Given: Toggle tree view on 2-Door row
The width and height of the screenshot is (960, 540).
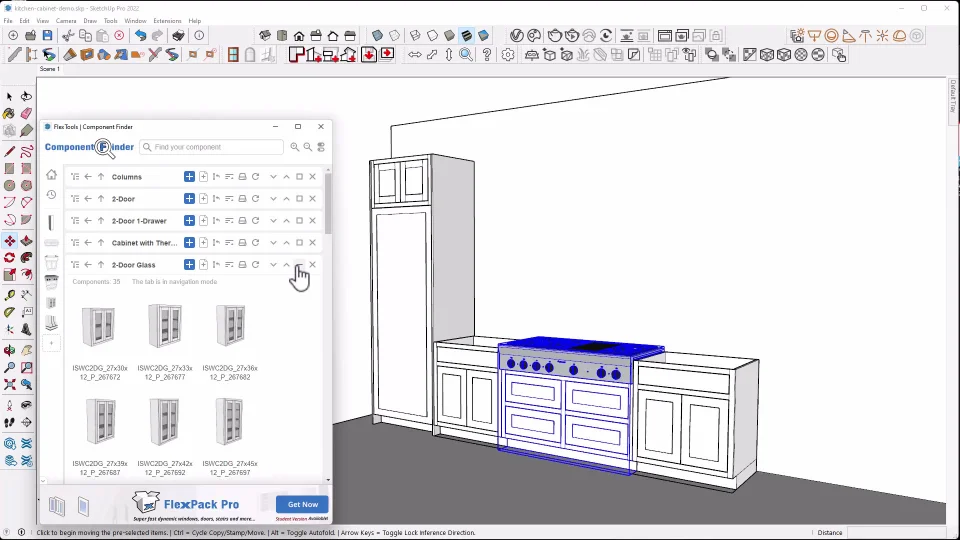Looking at the screenshot, I should [75, 199].
